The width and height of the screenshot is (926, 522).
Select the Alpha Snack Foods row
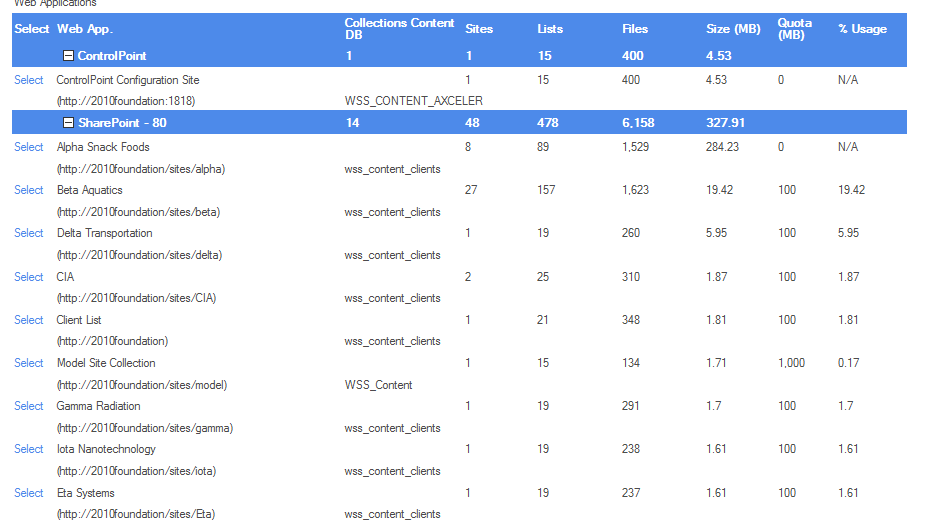click(x=29, y=147)
